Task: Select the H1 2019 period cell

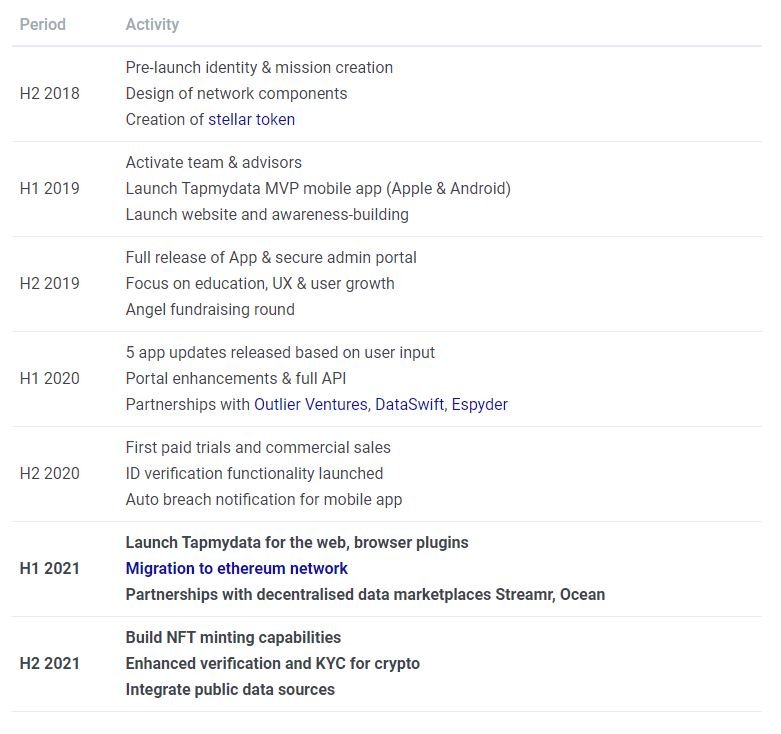Action: coord(49,189)
